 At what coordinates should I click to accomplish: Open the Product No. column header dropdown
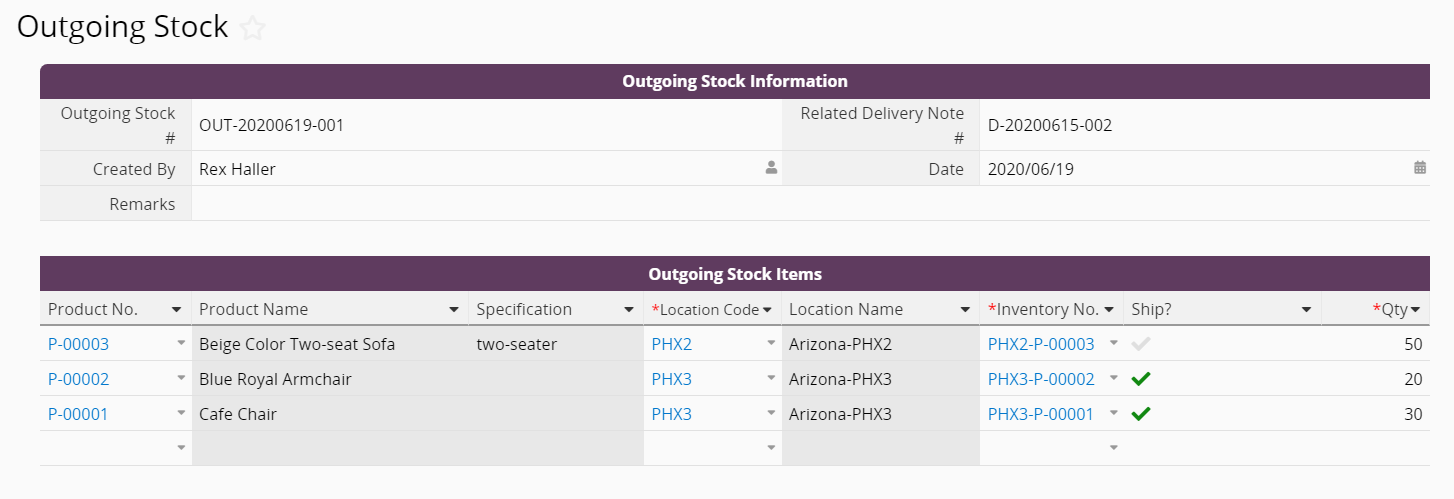[x=177, y=310]
